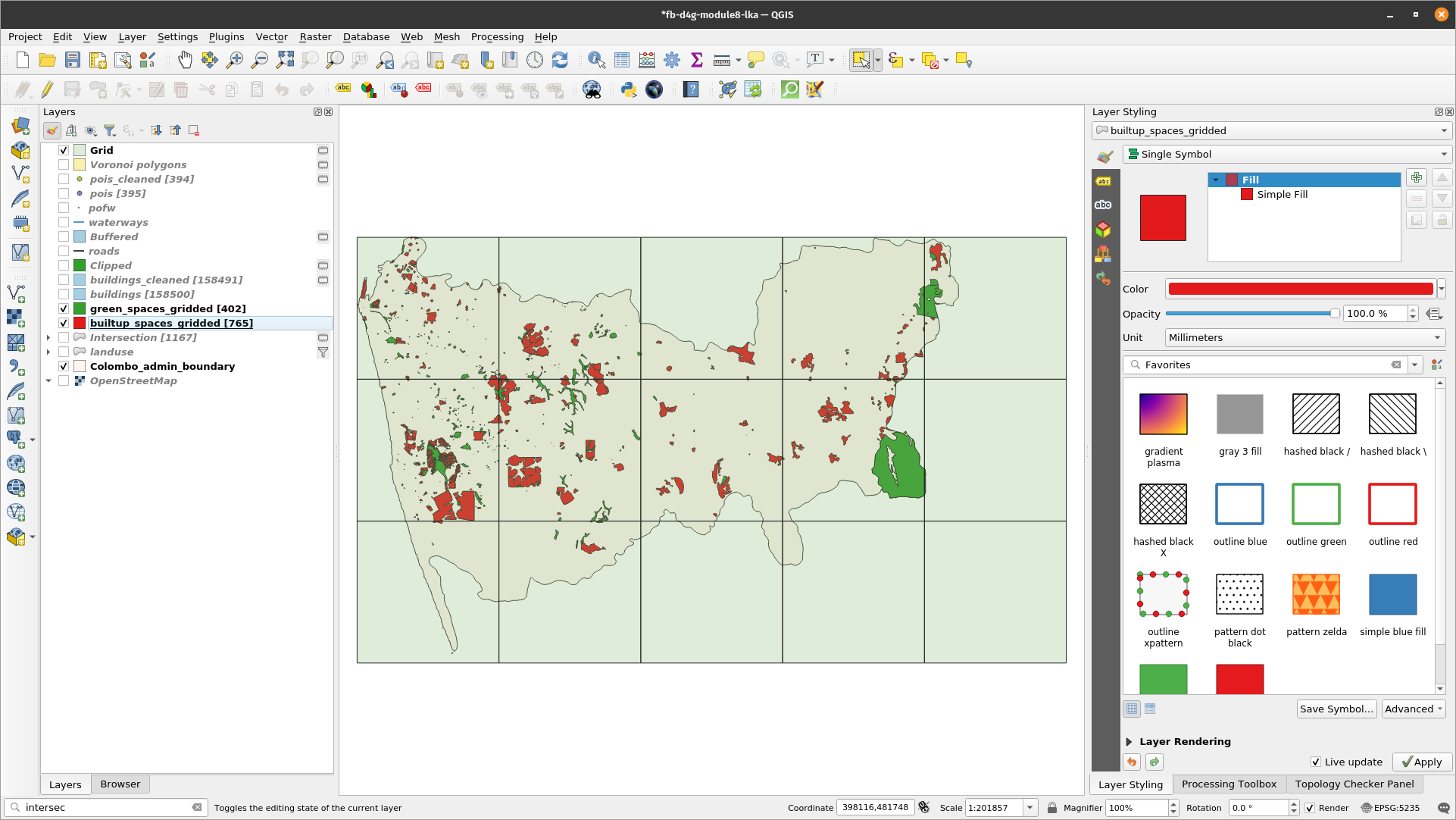Click the Show Map Tips icon
The height and width of the screenshot is (820, 1456).
tap(756, 61)
